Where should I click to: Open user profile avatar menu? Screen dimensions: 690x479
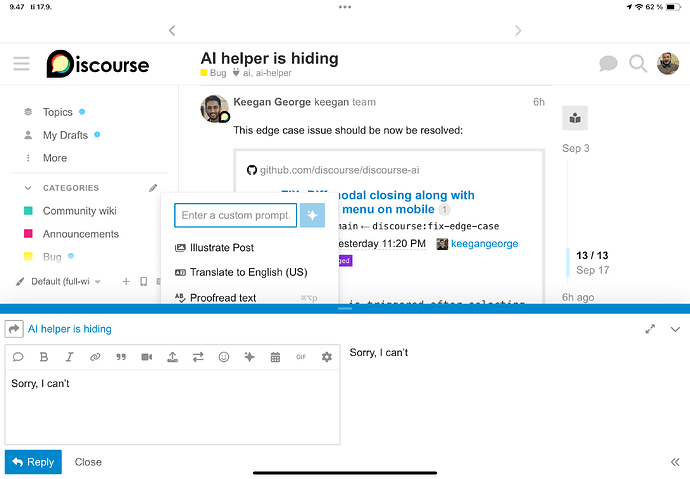668,64
